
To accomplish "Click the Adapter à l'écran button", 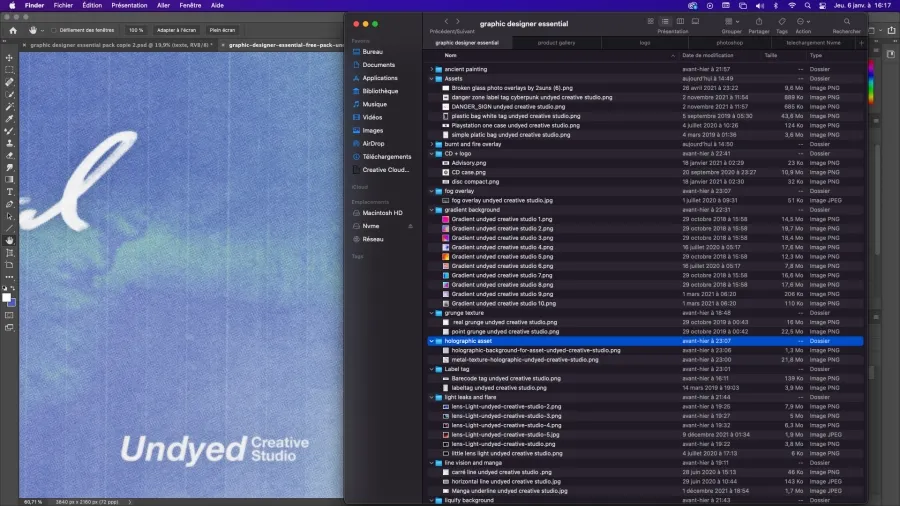I will click(176, 30).
